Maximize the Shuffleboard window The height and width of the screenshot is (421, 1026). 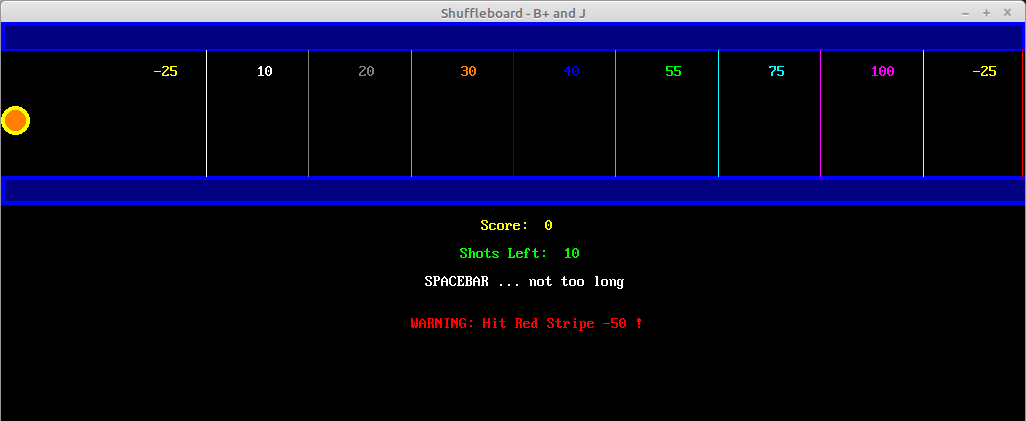(986, 12)
